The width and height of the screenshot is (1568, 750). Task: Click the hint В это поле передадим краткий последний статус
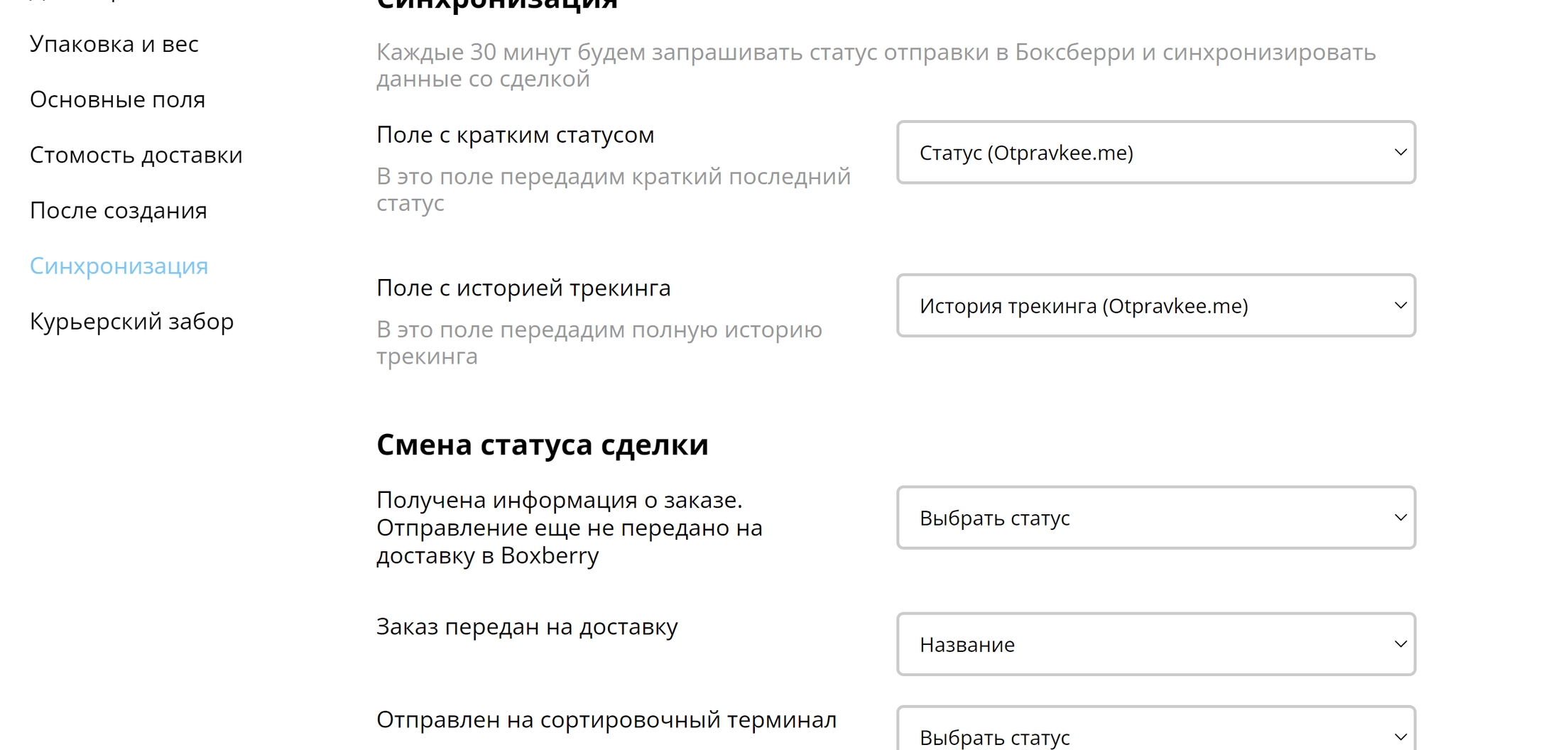[x=614, y=190]
